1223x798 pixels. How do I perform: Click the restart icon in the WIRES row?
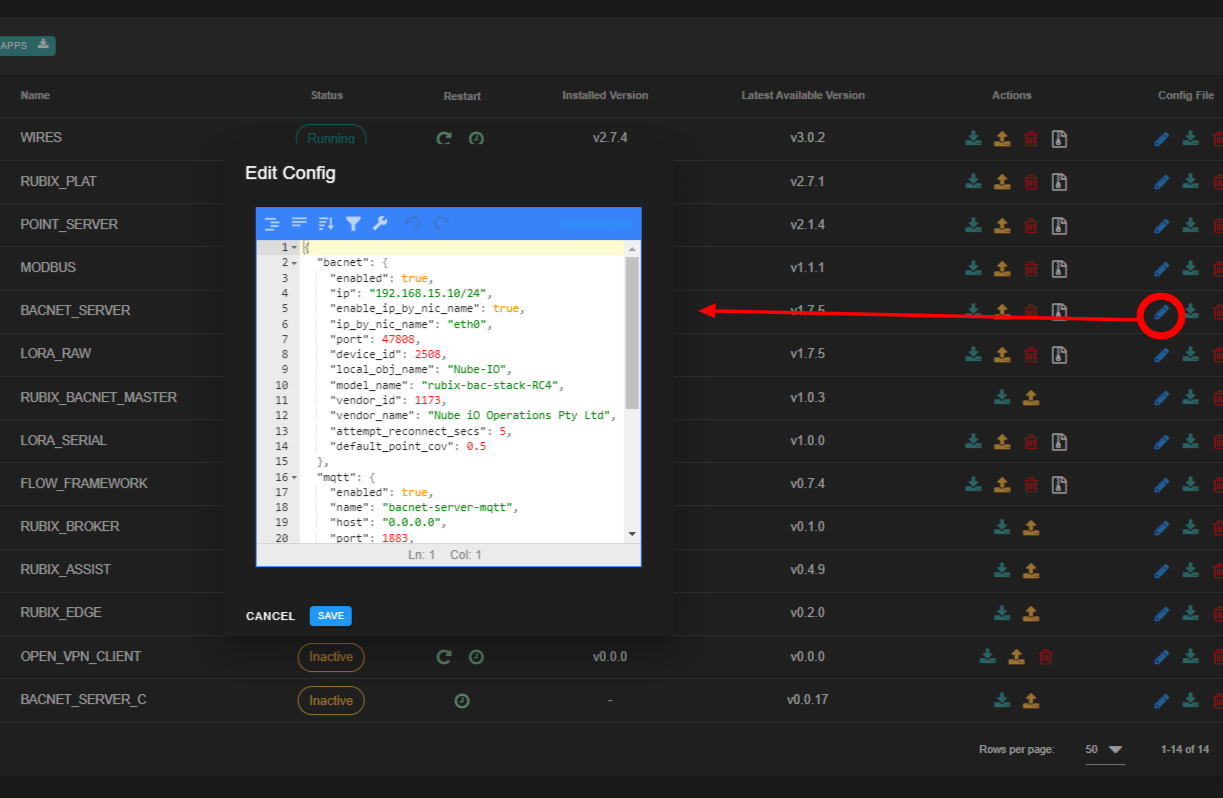click(444, 139)
